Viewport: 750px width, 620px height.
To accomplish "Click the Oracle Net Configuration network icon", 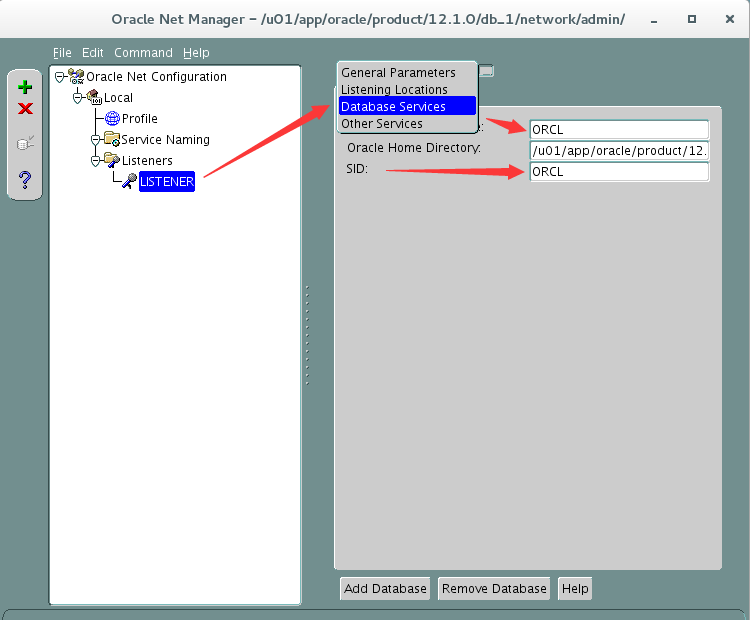I will point(76,76).
